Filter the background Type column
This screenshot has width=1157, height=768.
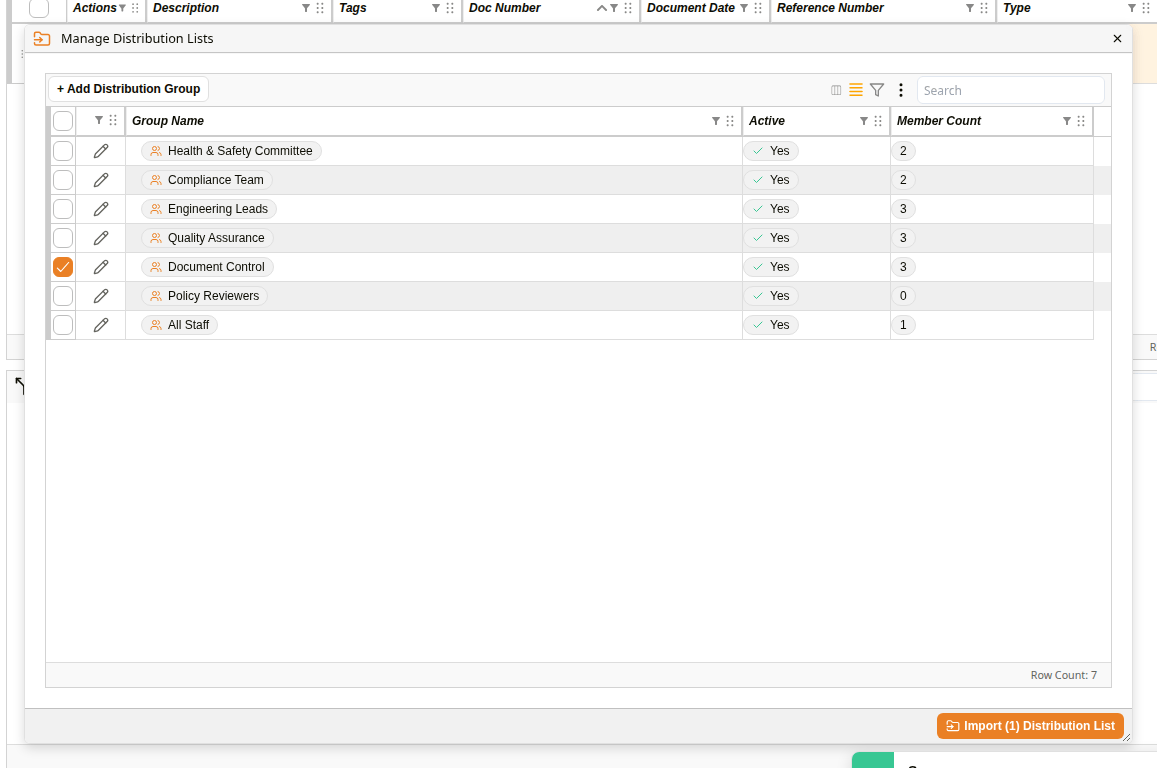coord(1132,8)
